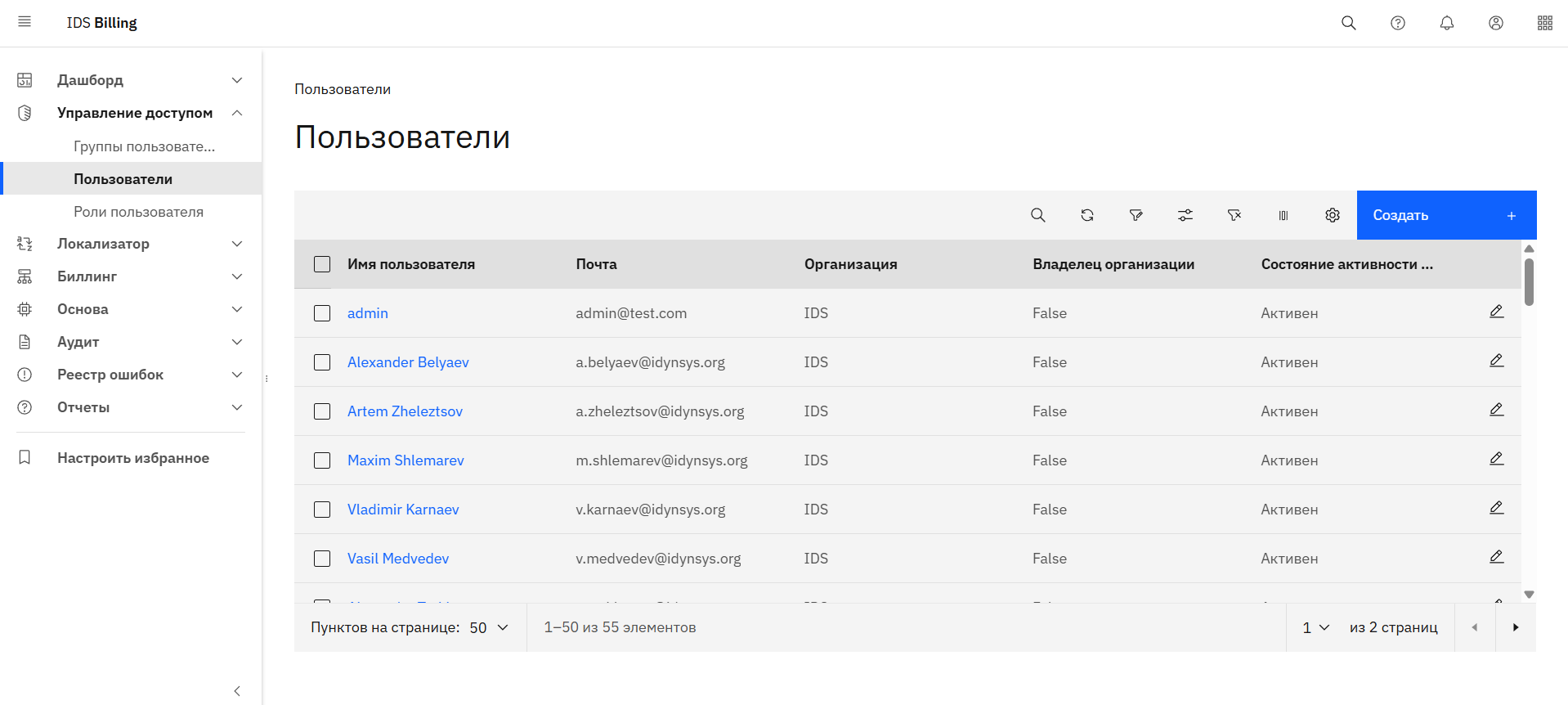Open Группы пользователей in the sidebar
Screen dimensions: 1568x705
point(144,146)
